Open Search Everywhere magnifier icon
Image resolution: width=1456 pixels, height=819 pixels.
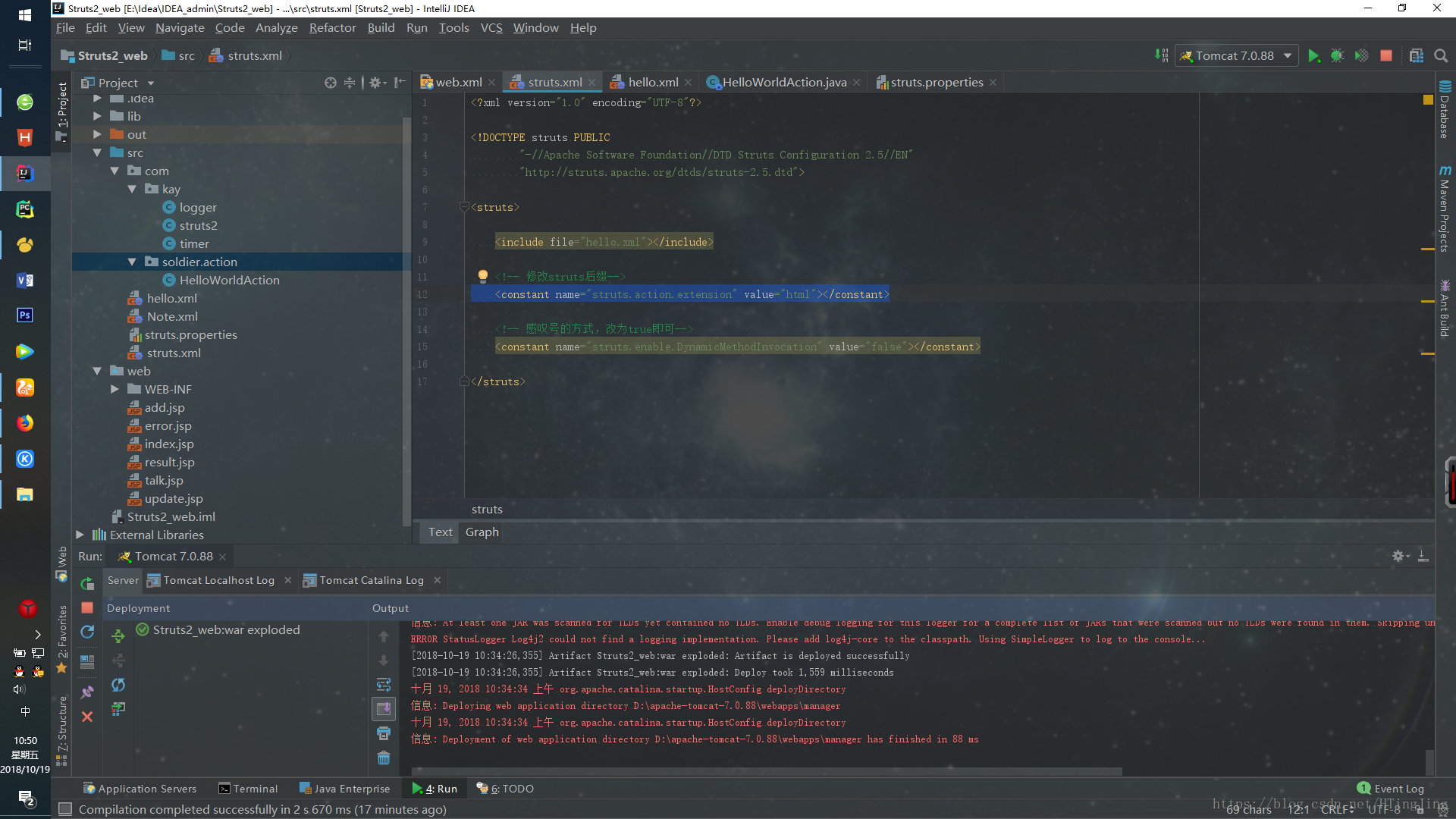pos(1441,56)
